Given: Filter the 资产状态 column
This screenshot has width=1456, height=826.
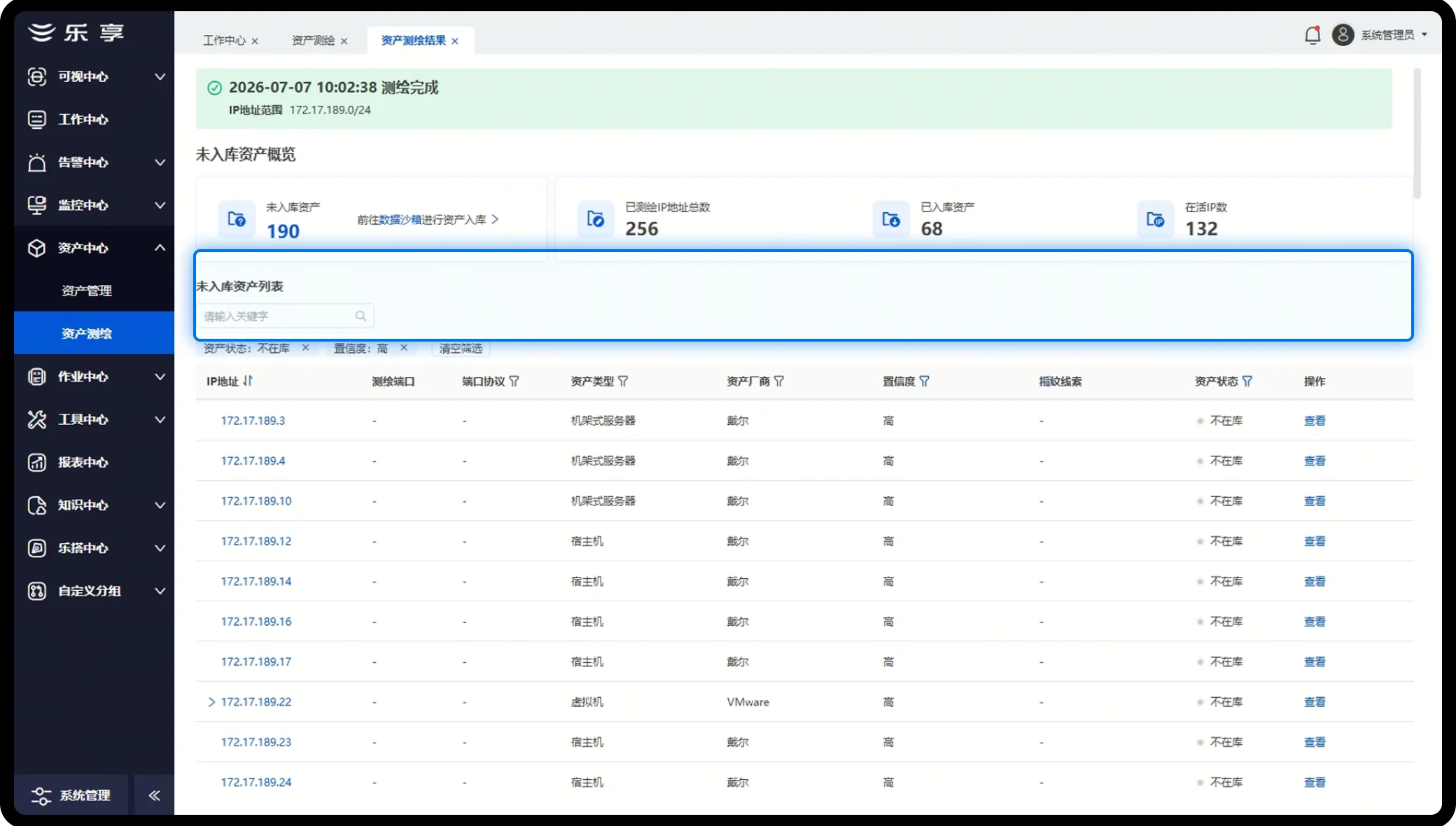Looking at the screenshot, I should click(x=1247, y=381).
